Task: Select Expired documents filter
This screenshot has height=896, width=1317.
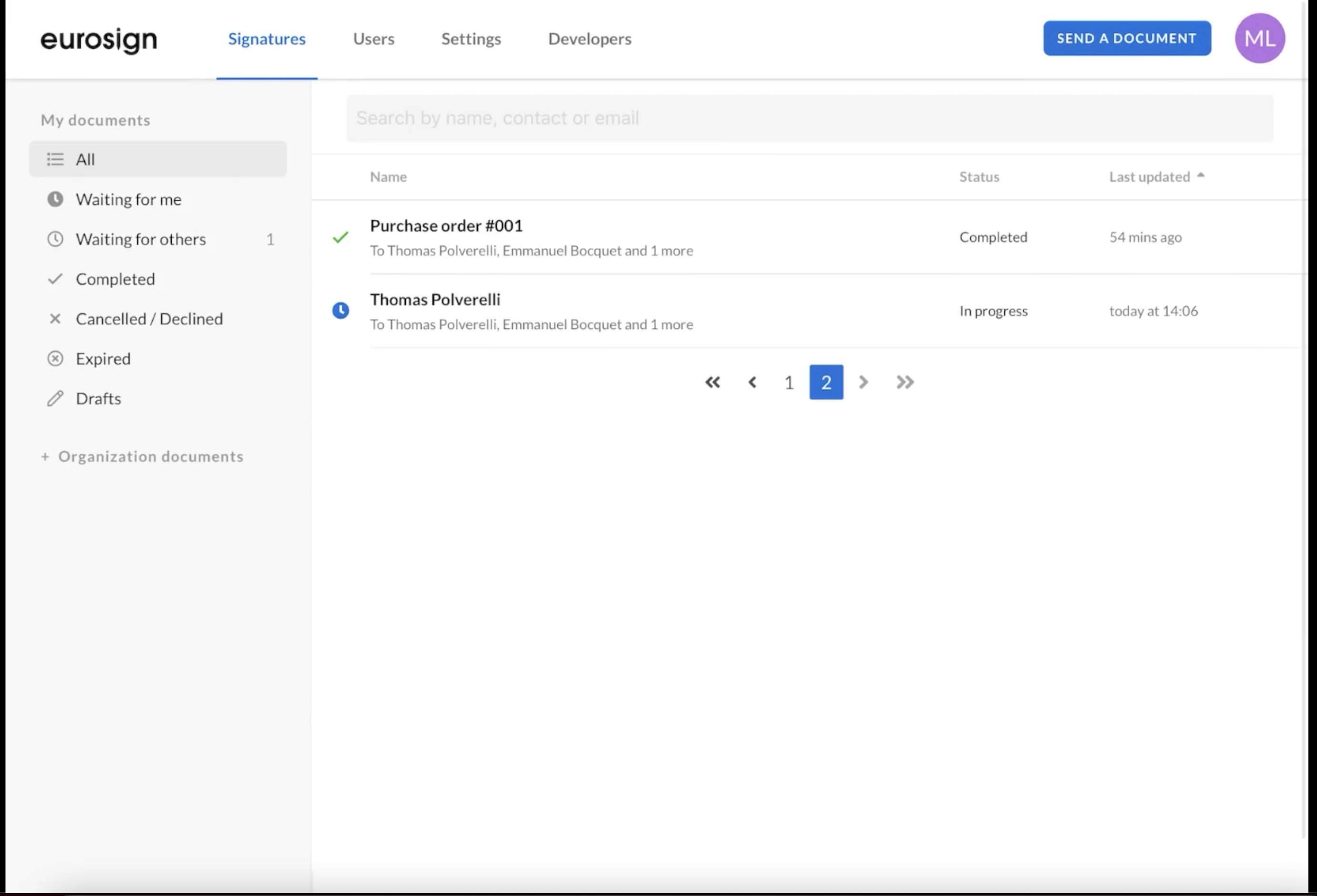Action: pos(102,358)
